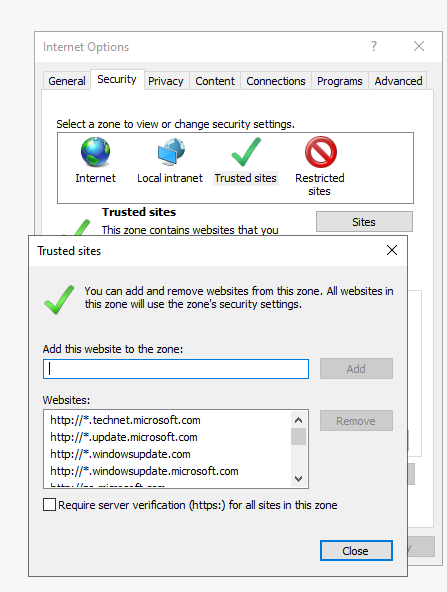The image size is (447, 592).
Task: Click the Add button for the zone
Action: (356, 368)
